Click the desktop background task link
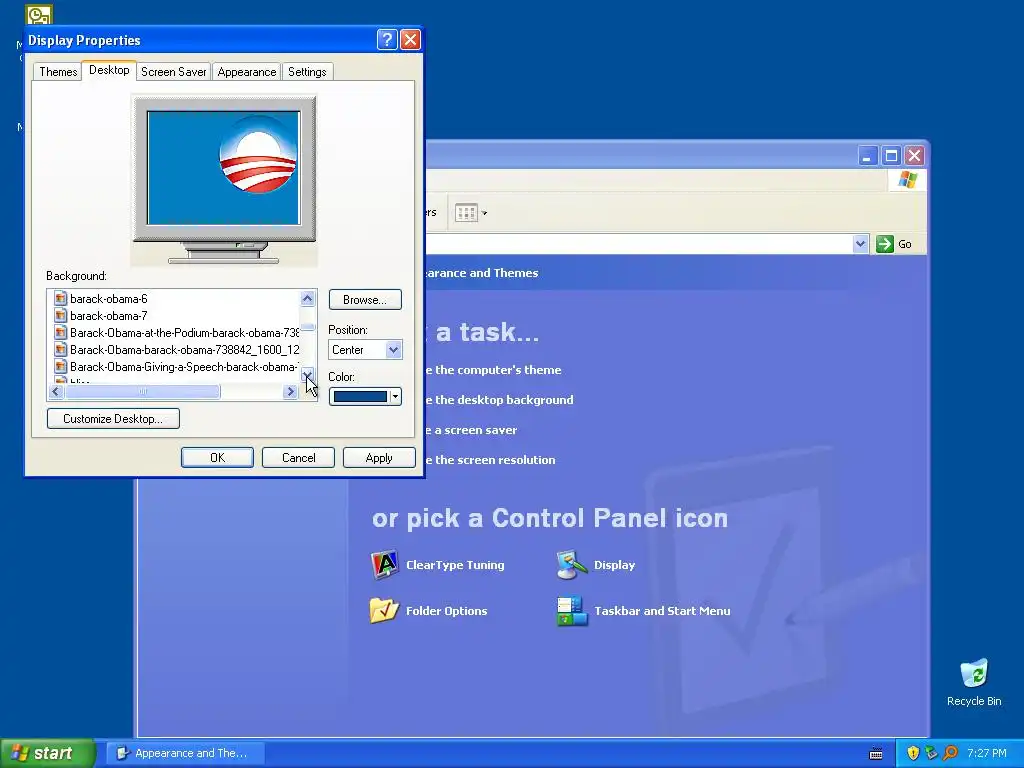The image size is (1024, 768). pos(499,400)
